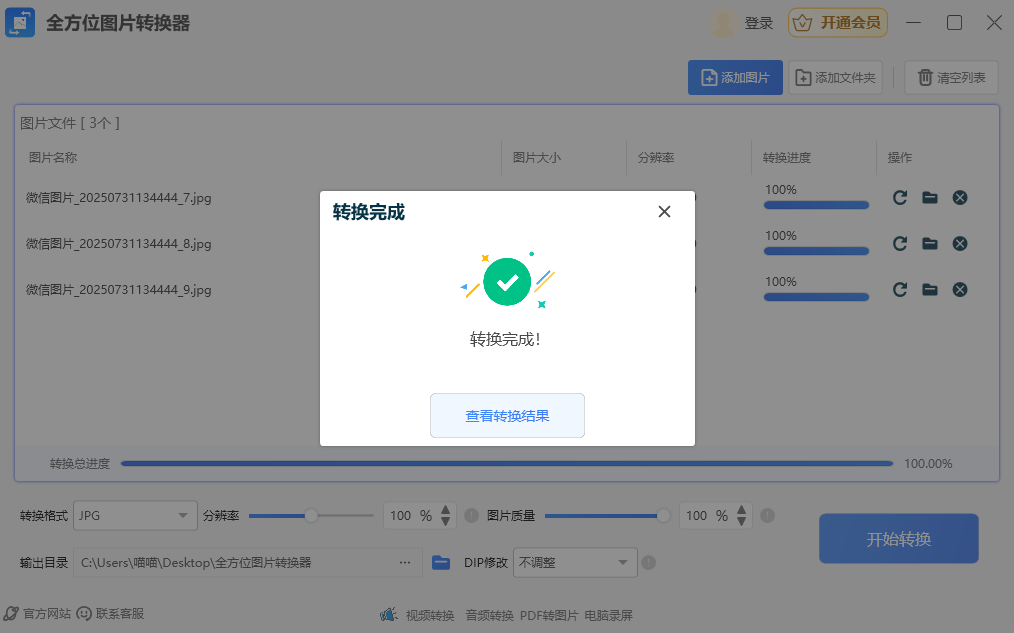1014x633 pixels.
Task: Click the retry icon for 微信图片_7.jpg
Action: 900,198
